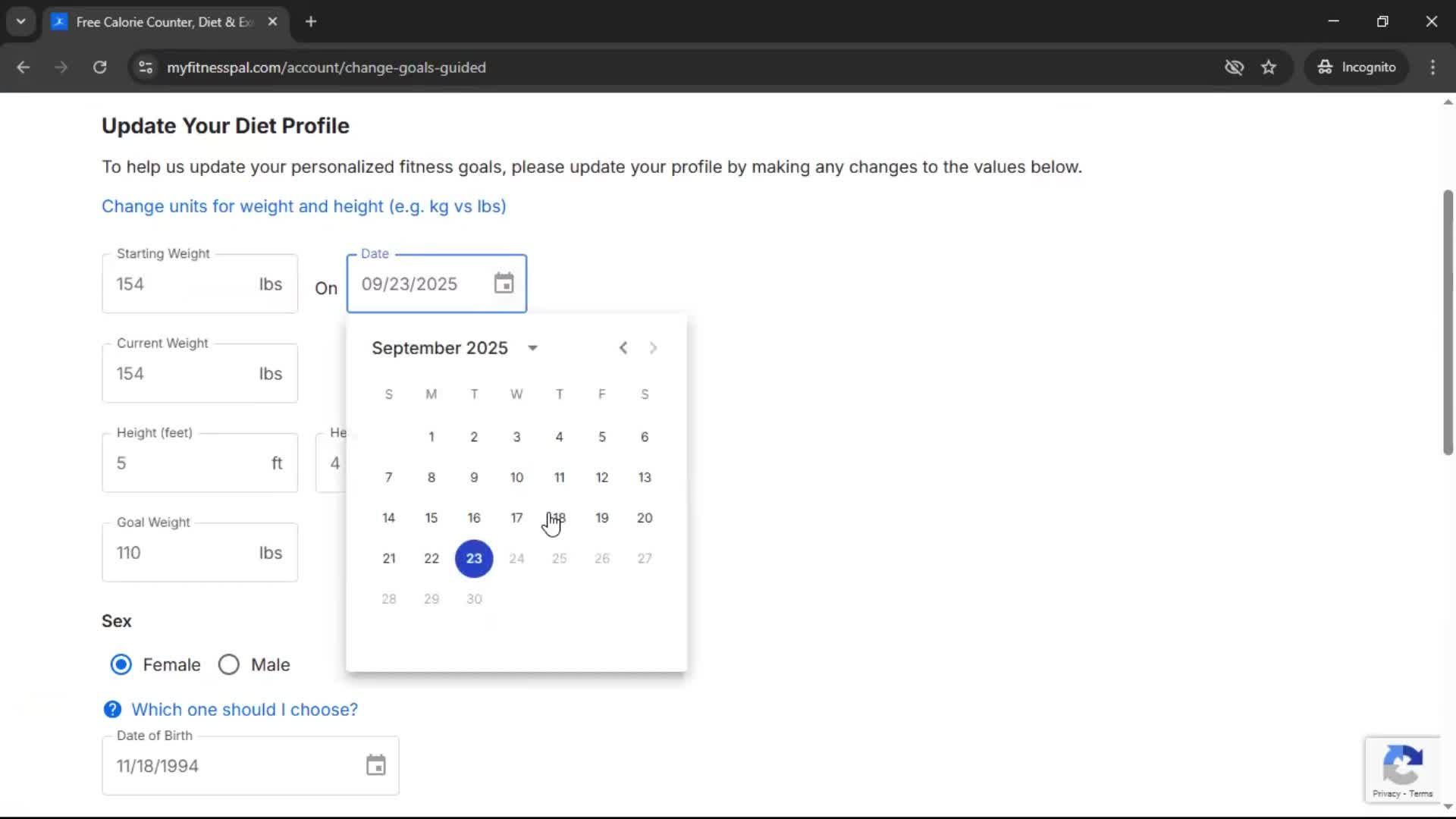1456x819 pixels.
Task: Open the Chrome three-dot menu
Action: coord(1432,67)
